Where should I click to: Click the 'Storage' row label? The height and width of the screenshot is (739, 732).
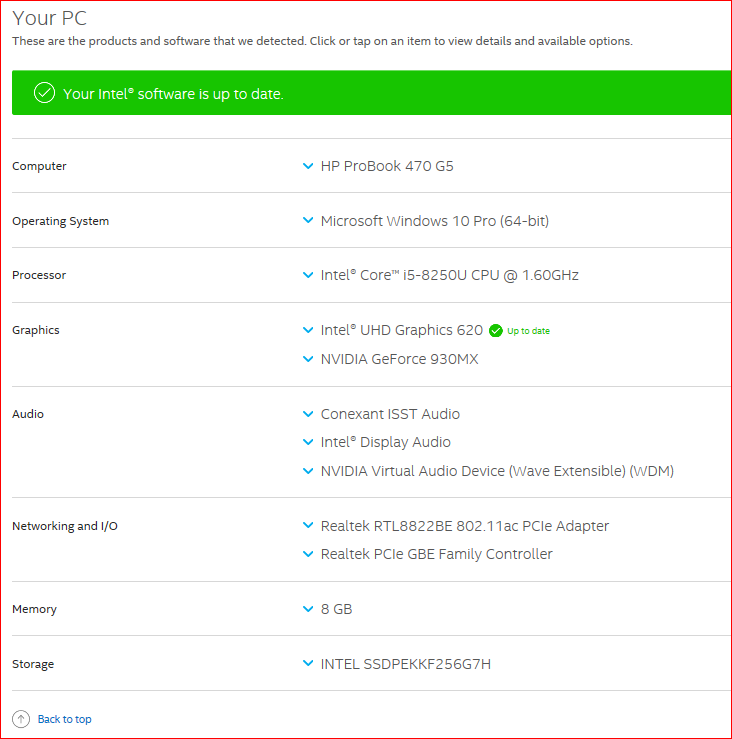point(33,664)
